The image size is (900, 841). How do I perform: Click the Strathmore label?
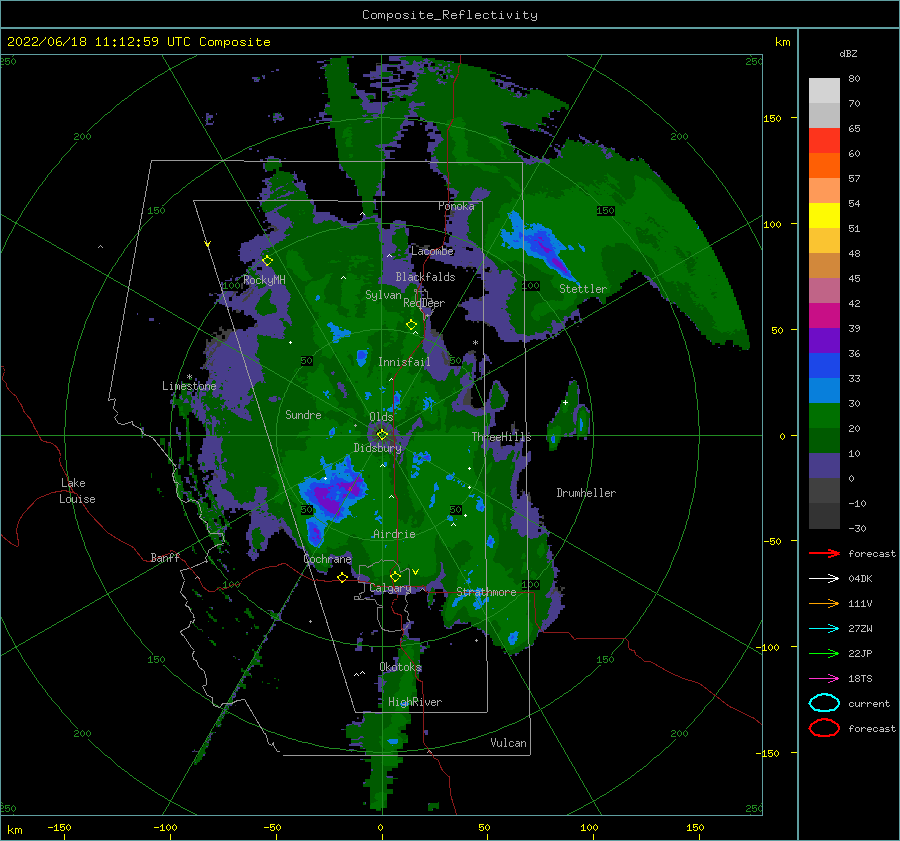(x=486, y=592)
